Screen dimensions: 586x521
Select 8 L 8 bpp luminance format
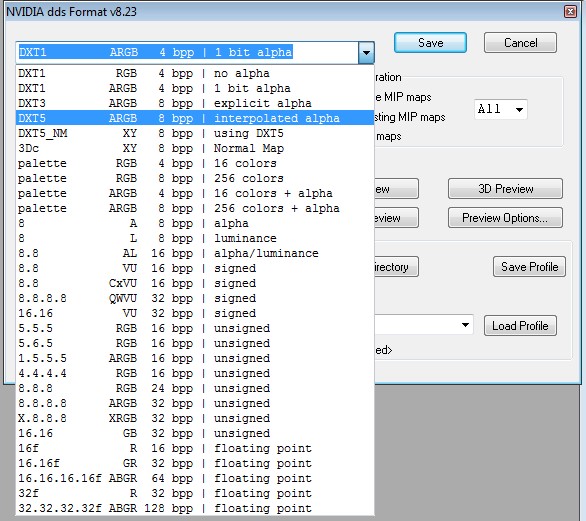click(x=195, y=238)
